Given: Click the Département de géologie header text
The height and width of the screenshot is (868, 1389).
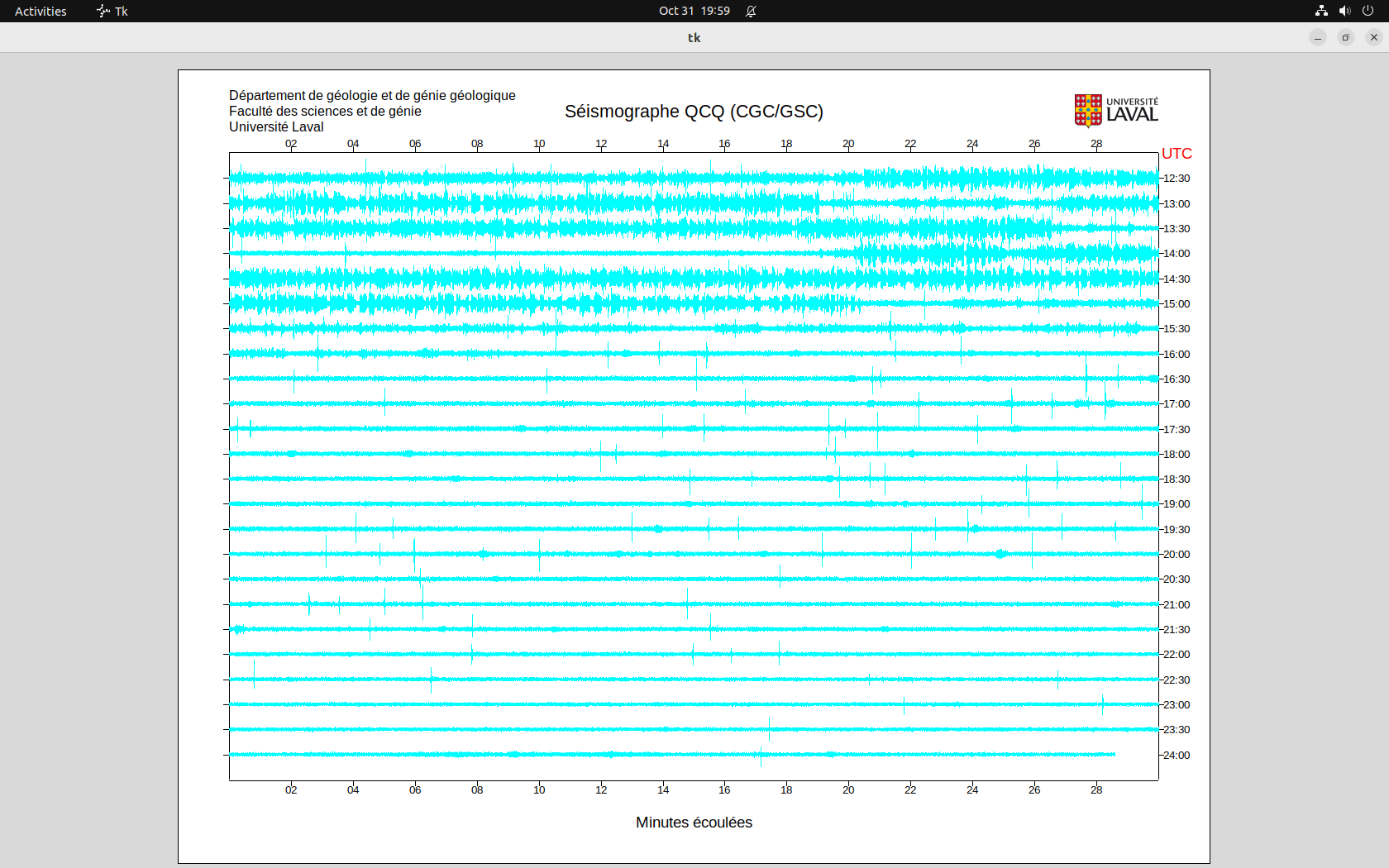Looking at the screenshot, I should 372,96.
